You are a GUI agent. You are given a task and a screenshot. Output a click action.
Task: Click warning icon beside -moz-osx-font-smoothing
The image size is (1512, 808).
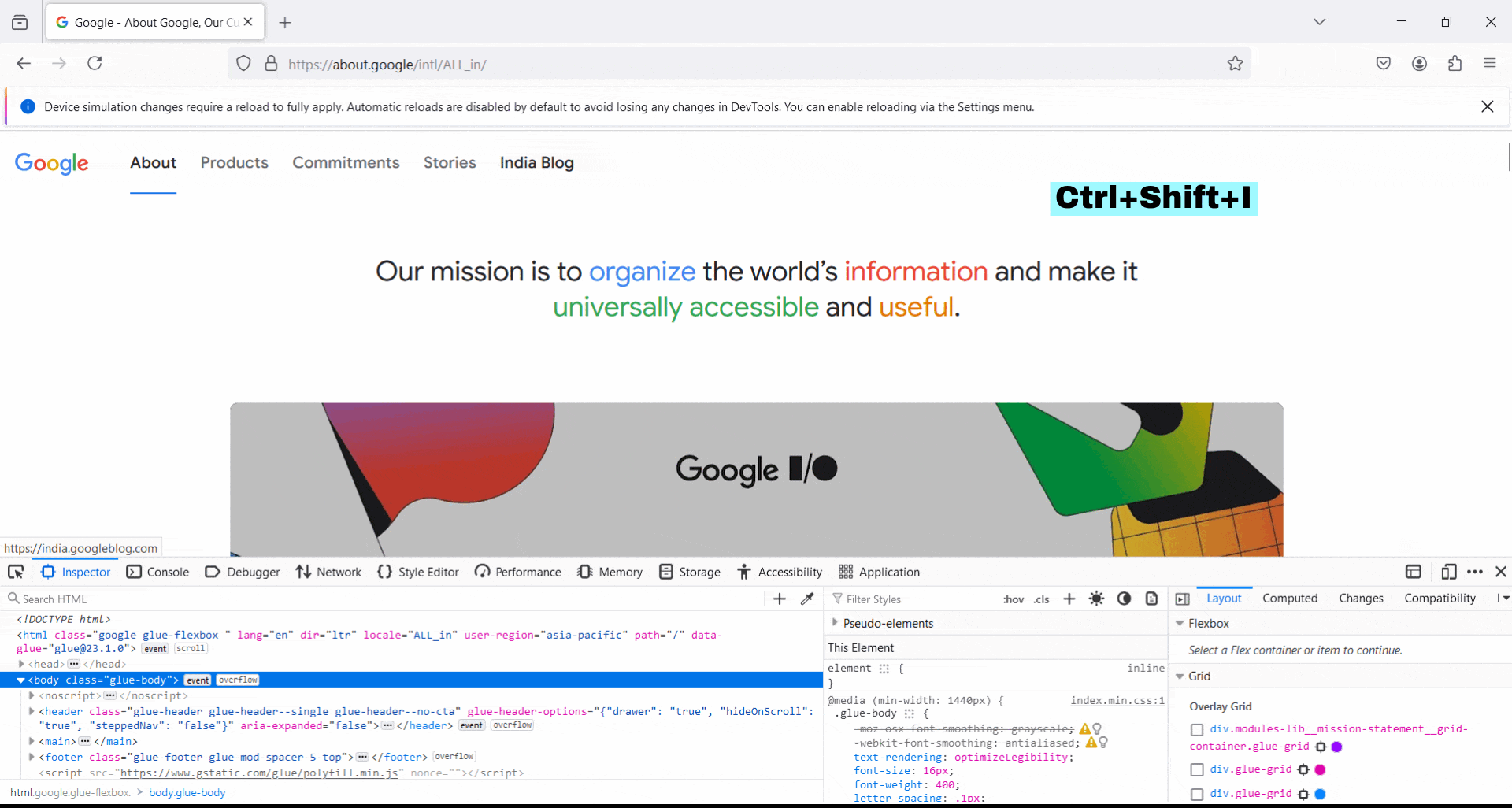coord(1085,729)
